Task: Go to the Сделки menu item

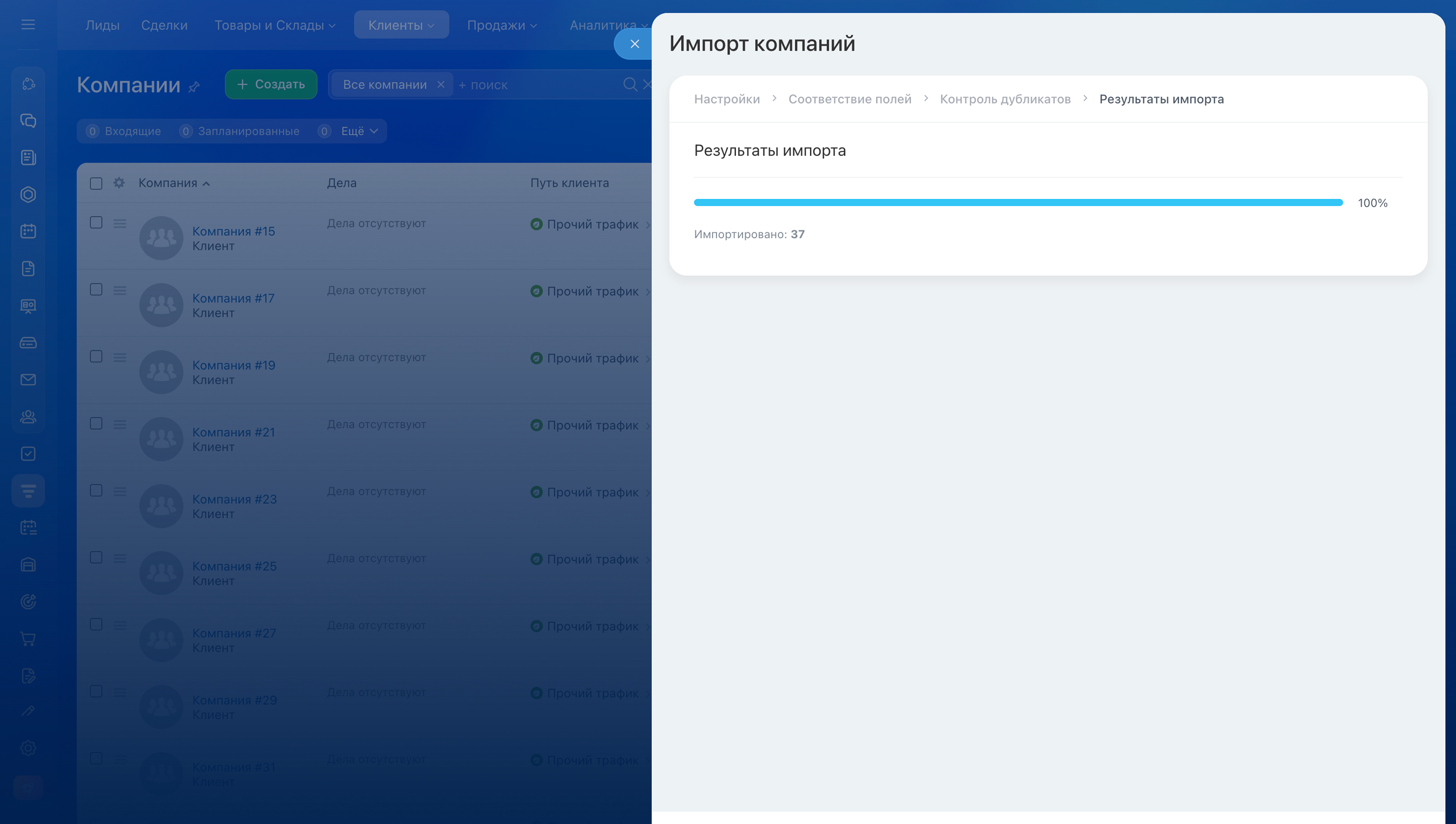Action: pyautogui.click(x=164, y=25)
